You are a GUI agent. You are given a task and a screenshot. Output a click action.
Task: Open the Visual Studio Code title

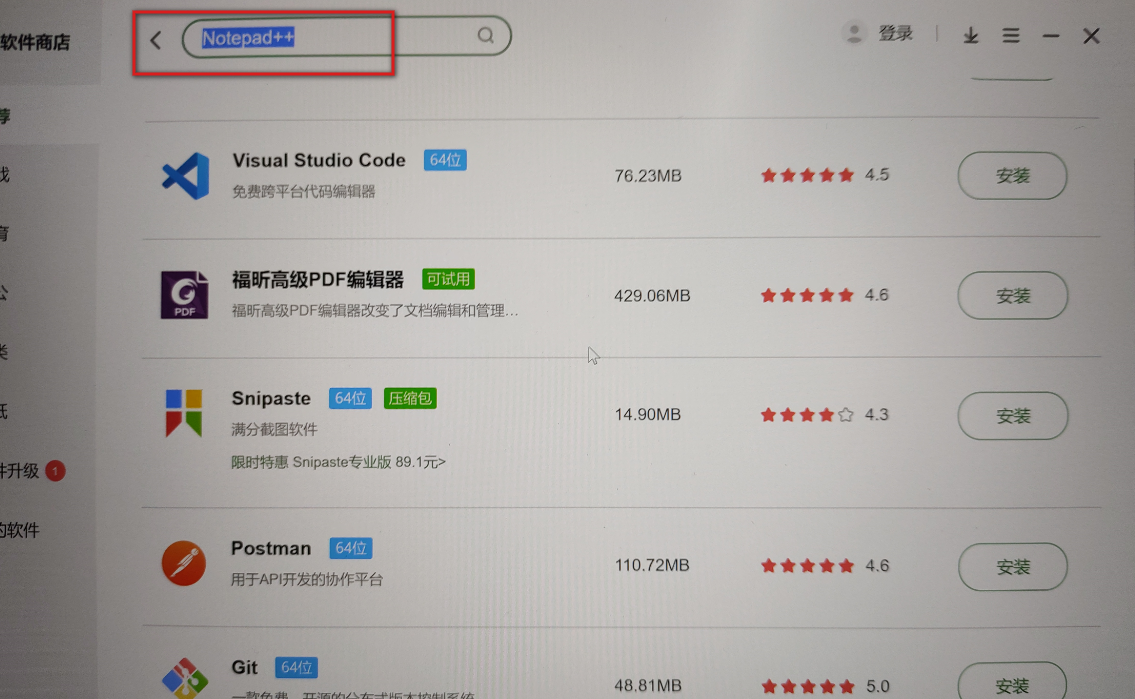pyautogui.click(x=318, y=160)
